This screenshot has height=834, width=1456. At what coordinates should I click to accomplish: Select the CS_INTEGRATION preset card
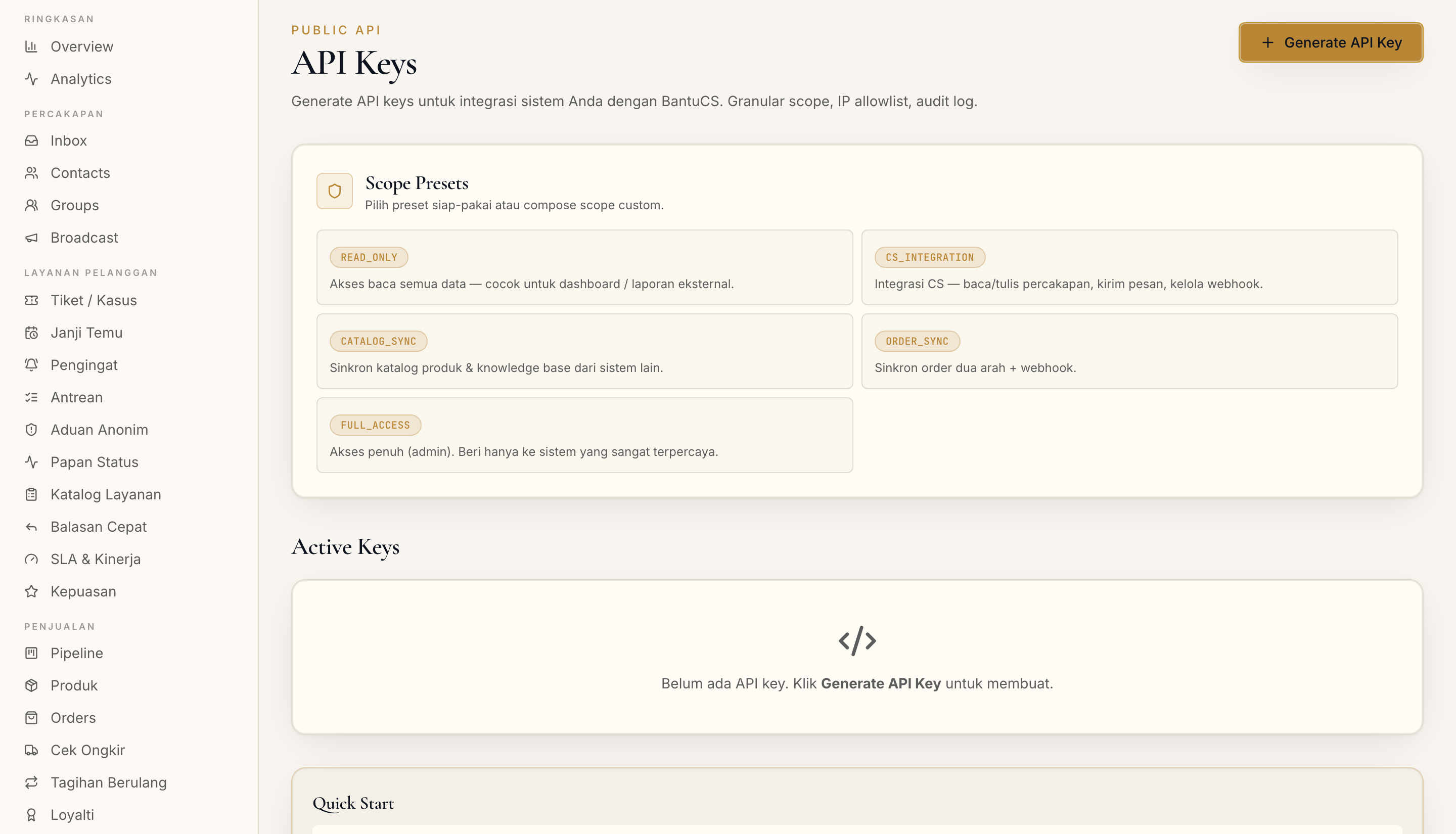click(1129, 267)
